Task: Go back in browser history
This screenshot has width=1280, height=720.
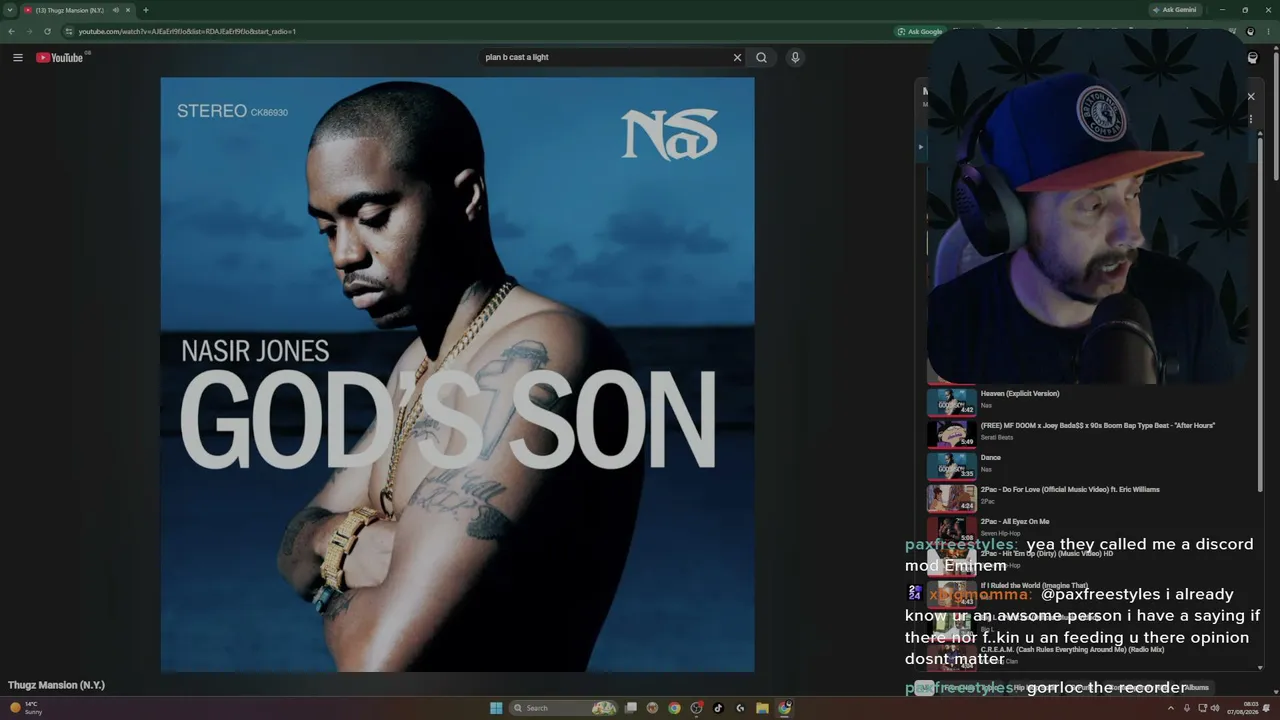Action: pos(12,31)
